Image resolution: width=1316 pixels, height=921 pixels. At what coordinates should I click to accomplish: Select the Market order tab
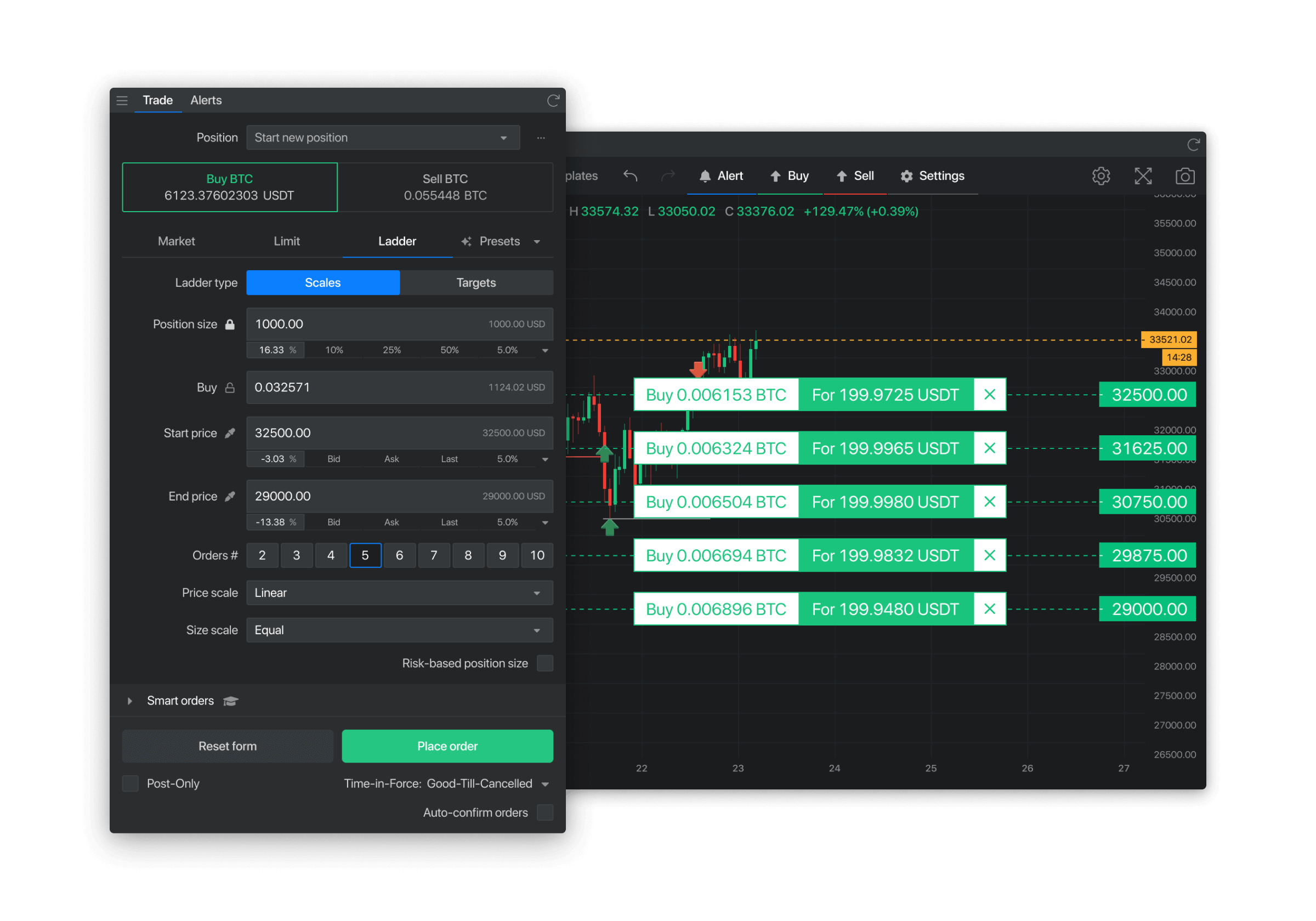177,242
